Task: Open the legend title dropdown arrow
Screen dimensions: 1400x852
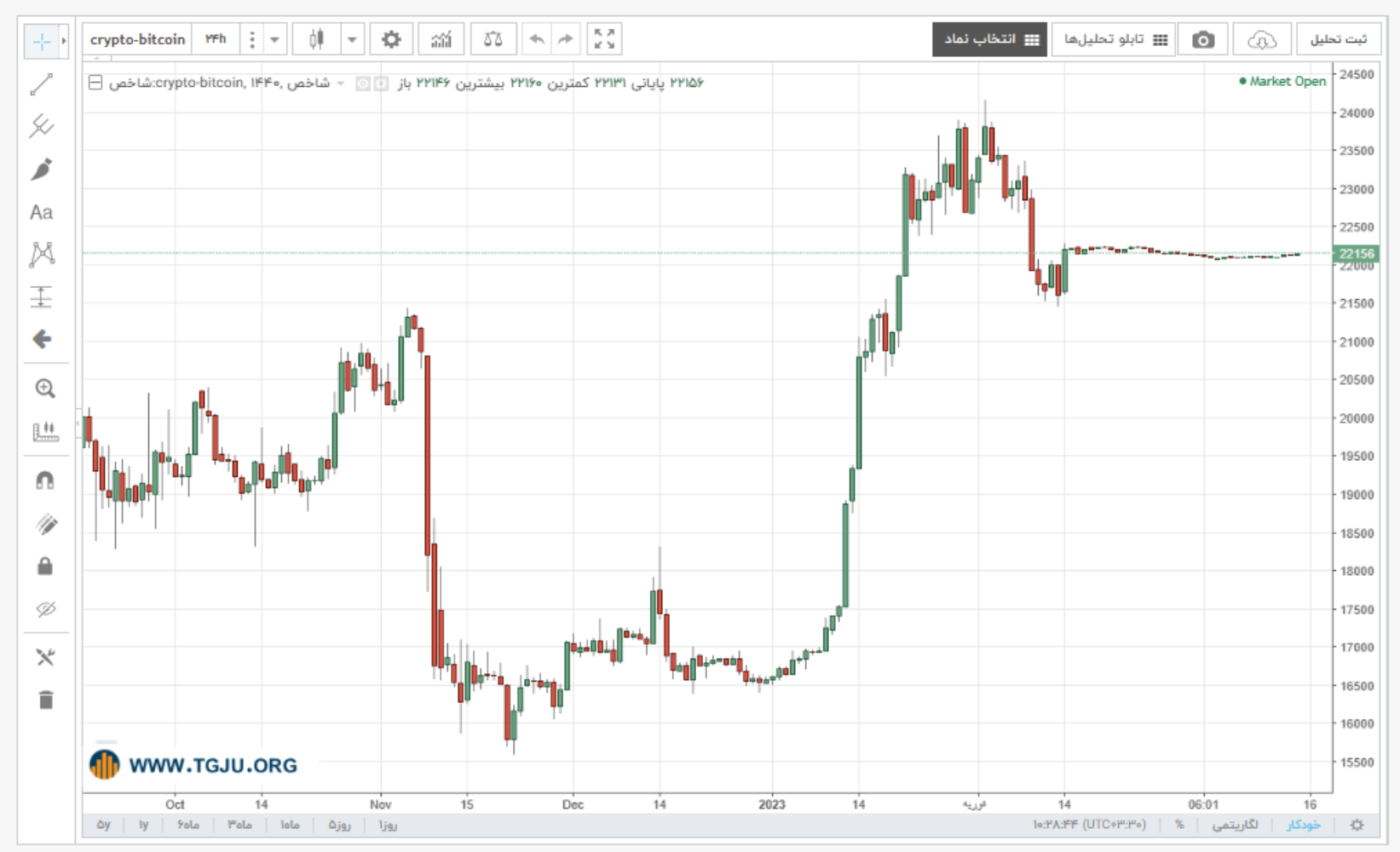Action: (341, 83)
